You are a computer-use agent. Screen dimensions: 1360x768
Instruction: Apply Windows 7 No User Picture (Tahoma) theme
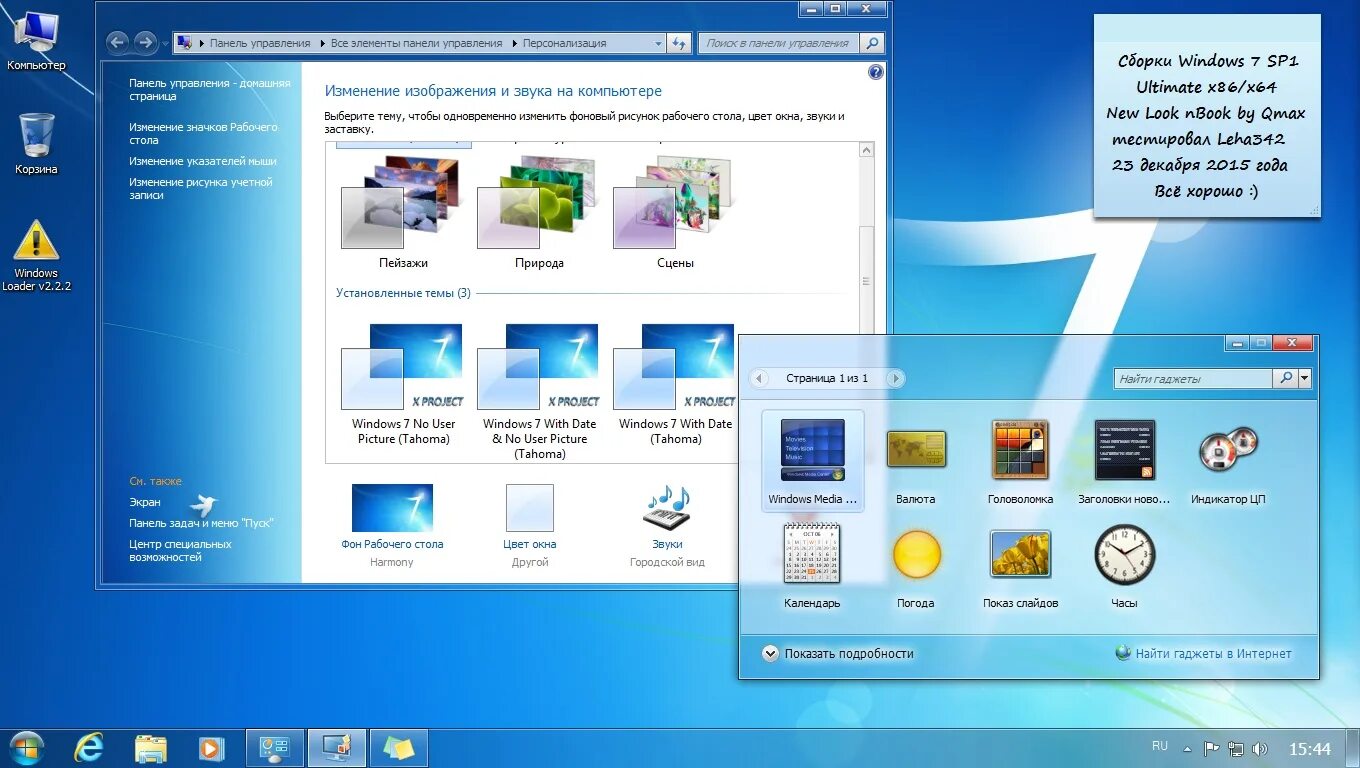point(403,385)
